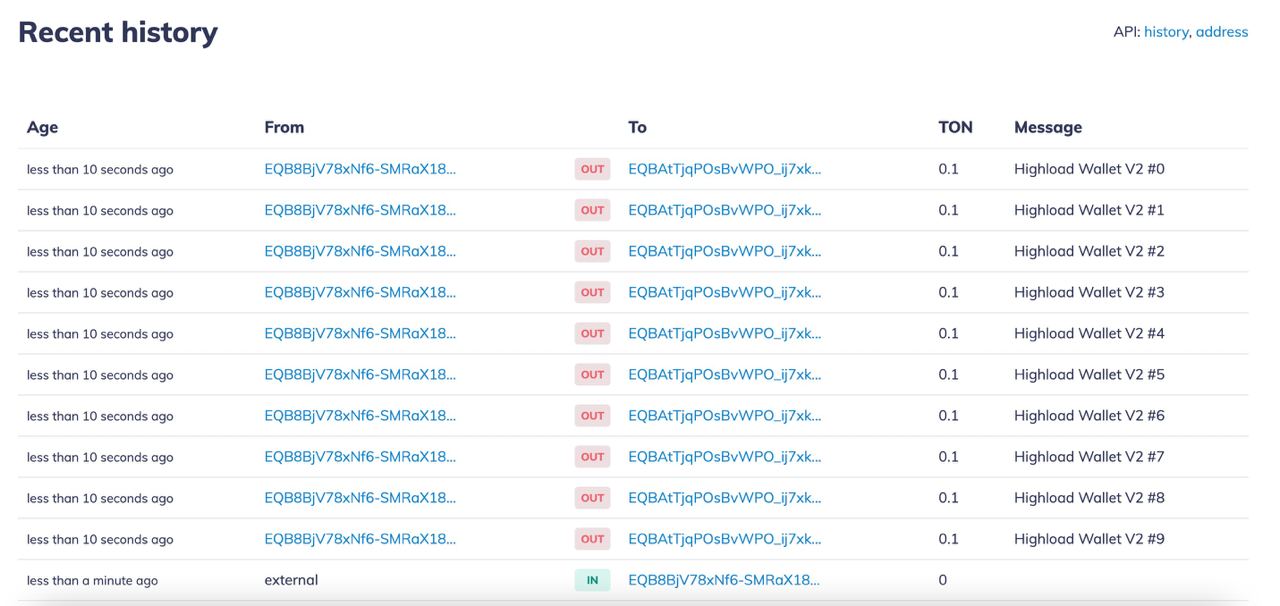
Task: Click the TON amount 0 in external row
Action: tap(943, 579)
